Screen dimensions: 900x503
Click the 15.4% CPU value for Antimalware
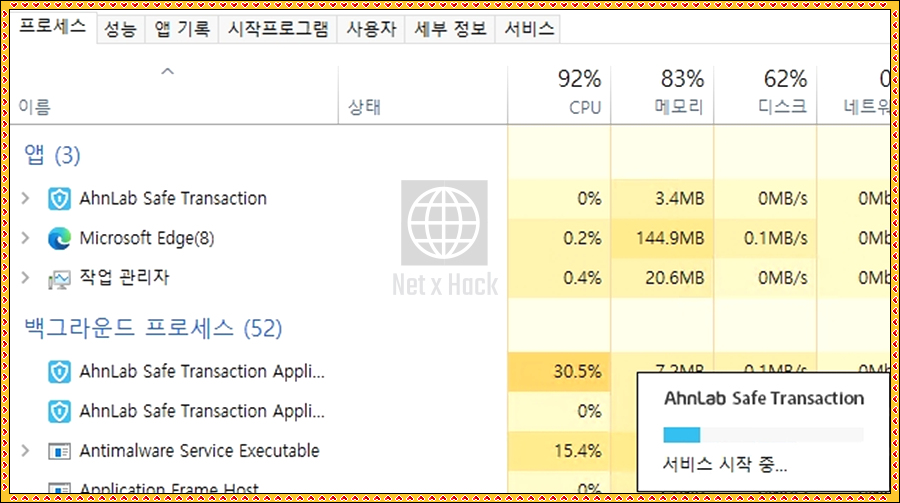(577, 451)
